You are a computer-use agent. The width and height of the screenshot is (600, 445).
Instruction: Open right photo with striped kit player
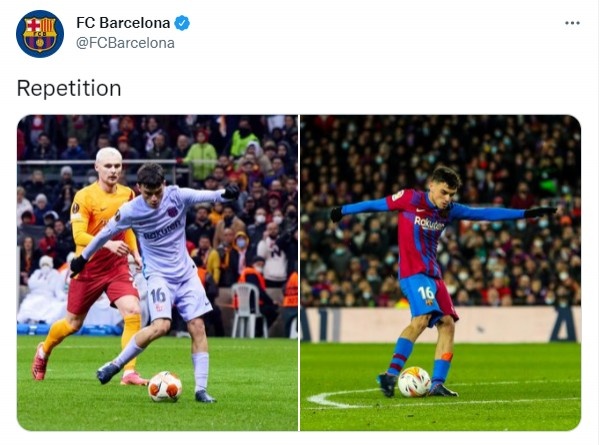[440, 273]
